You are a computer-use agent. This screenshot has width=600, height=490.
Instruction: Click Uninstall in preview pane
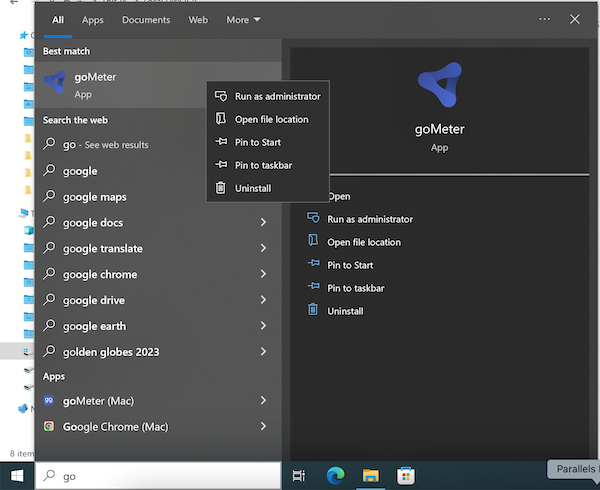(345, 311)
